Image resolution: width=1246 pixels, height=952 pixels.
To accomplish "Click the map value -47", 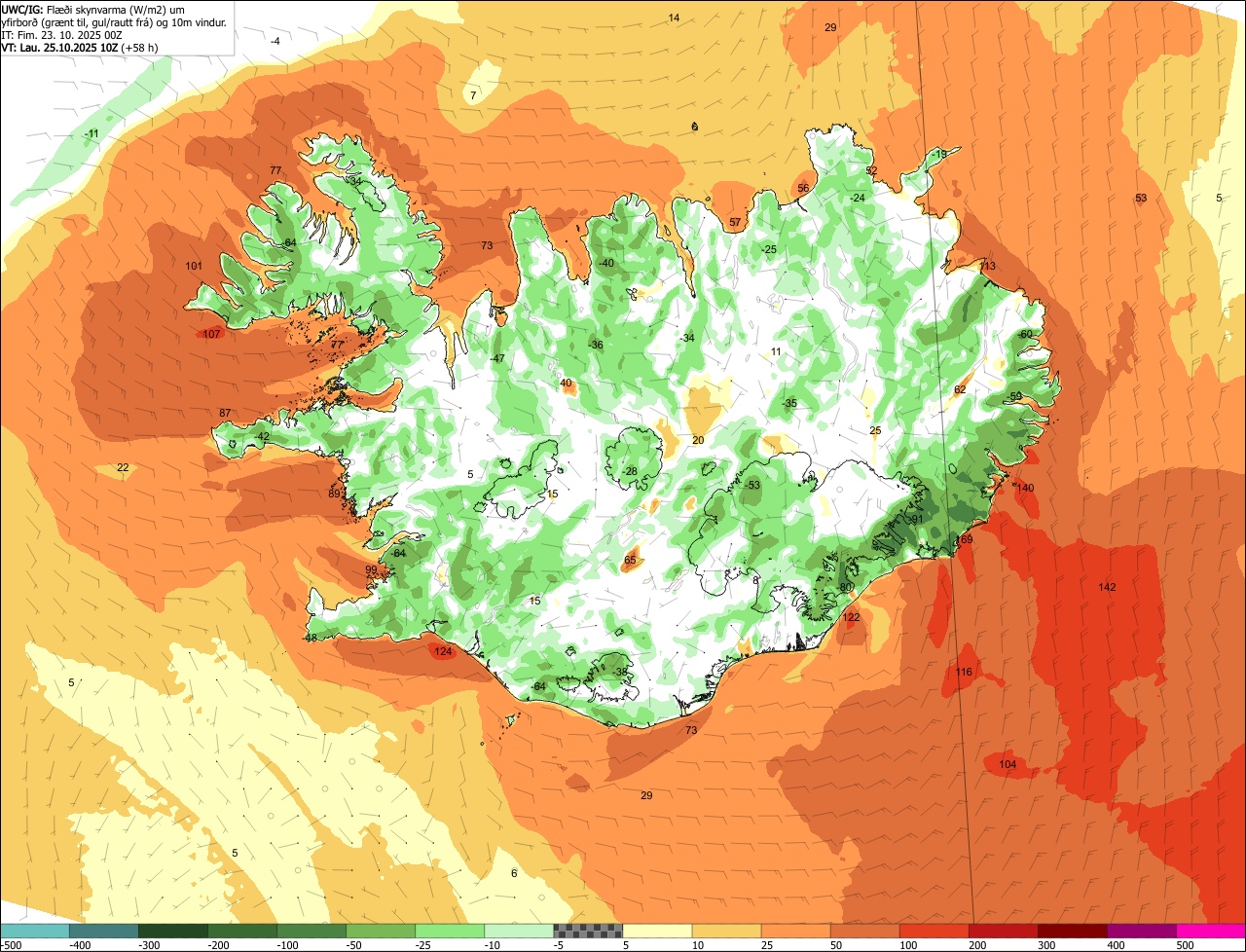I will coord(497,359).
